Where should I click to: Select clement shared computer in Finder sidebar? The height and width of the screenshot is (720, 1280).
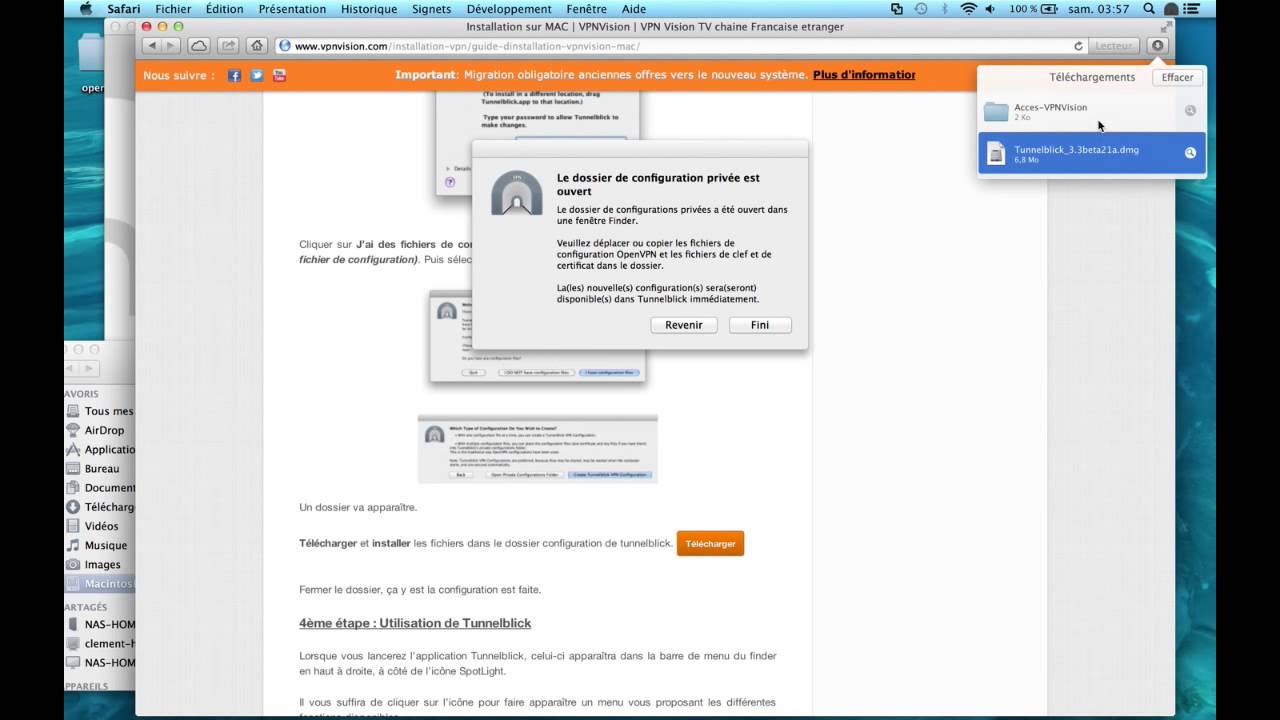click(100, 643)
